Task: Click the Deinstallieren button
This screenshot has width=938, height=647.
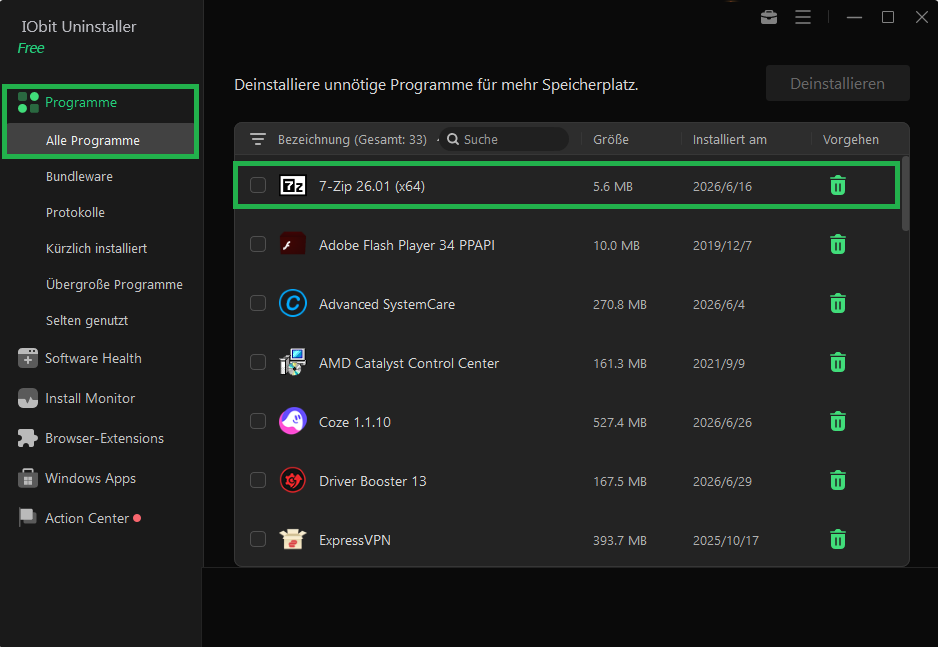Action: (838, 83)
